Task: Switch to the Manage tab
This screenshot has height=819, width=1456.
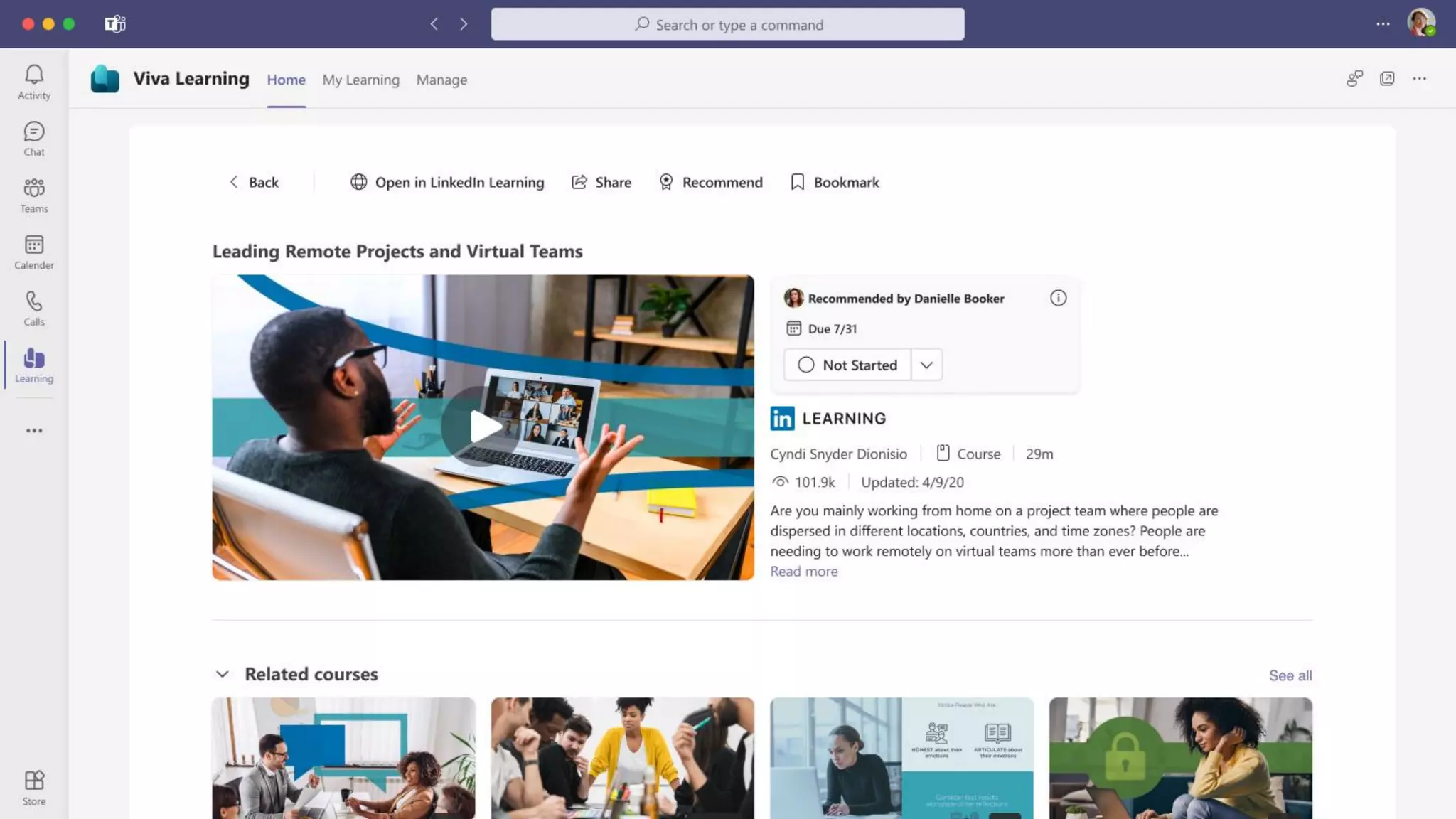Action: 441,80
